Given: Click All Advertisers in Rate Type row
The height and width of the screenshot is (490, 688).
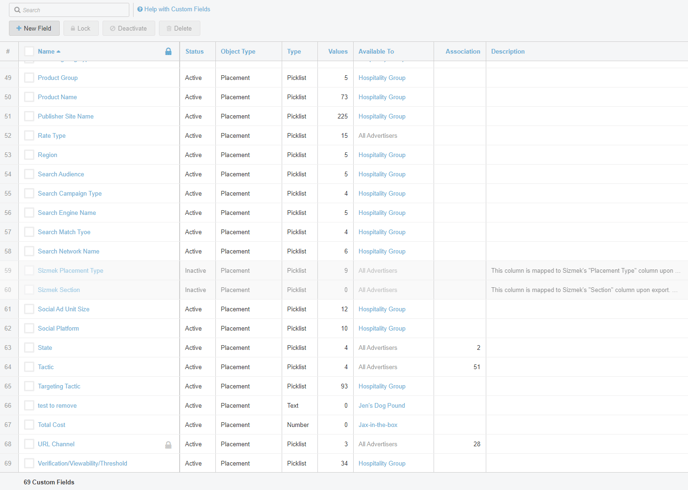Looking at the screenshot, I should pyautogui.click(x=378, y=136).
